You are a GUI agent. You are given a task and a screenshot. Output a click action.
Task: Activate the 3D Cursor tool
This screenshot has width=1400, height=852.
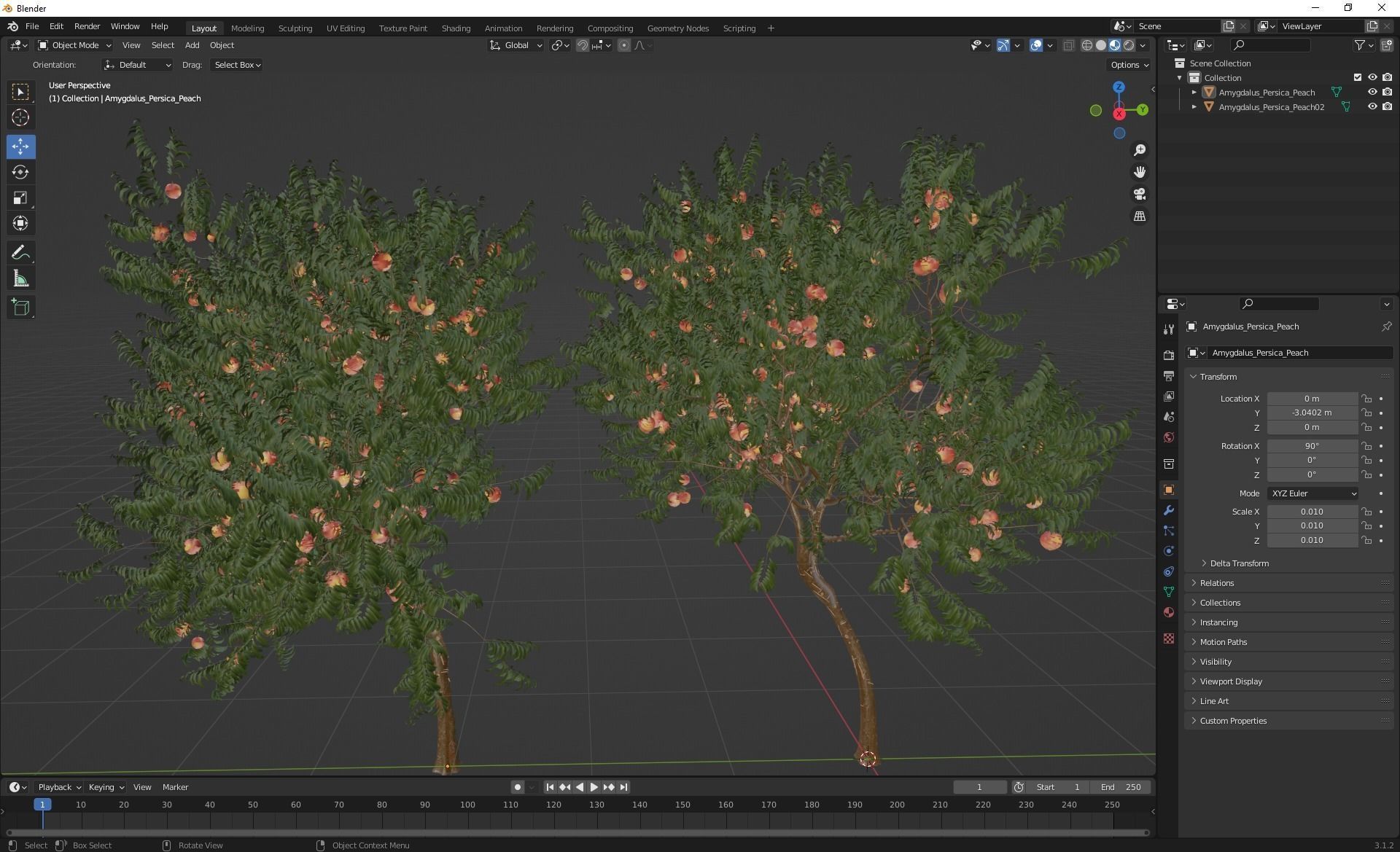coord(20,117)
